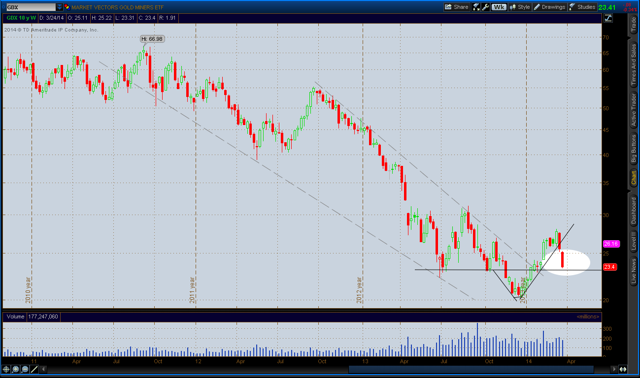The width and height of the screenshot is (640, 378).
Task: Open the Drawings menu
Action: [549, 7]
